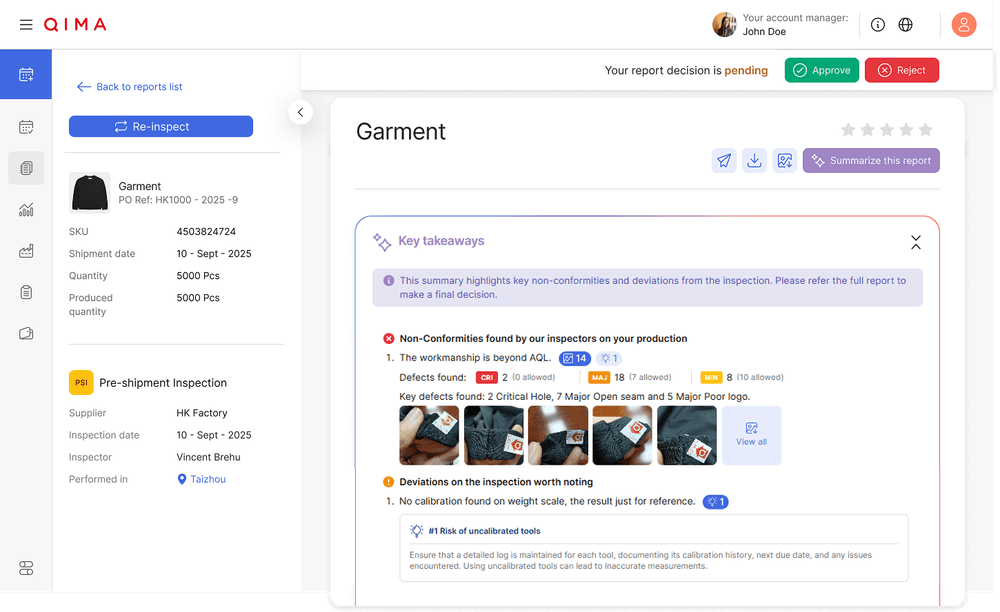Go back to reports list

129,87
